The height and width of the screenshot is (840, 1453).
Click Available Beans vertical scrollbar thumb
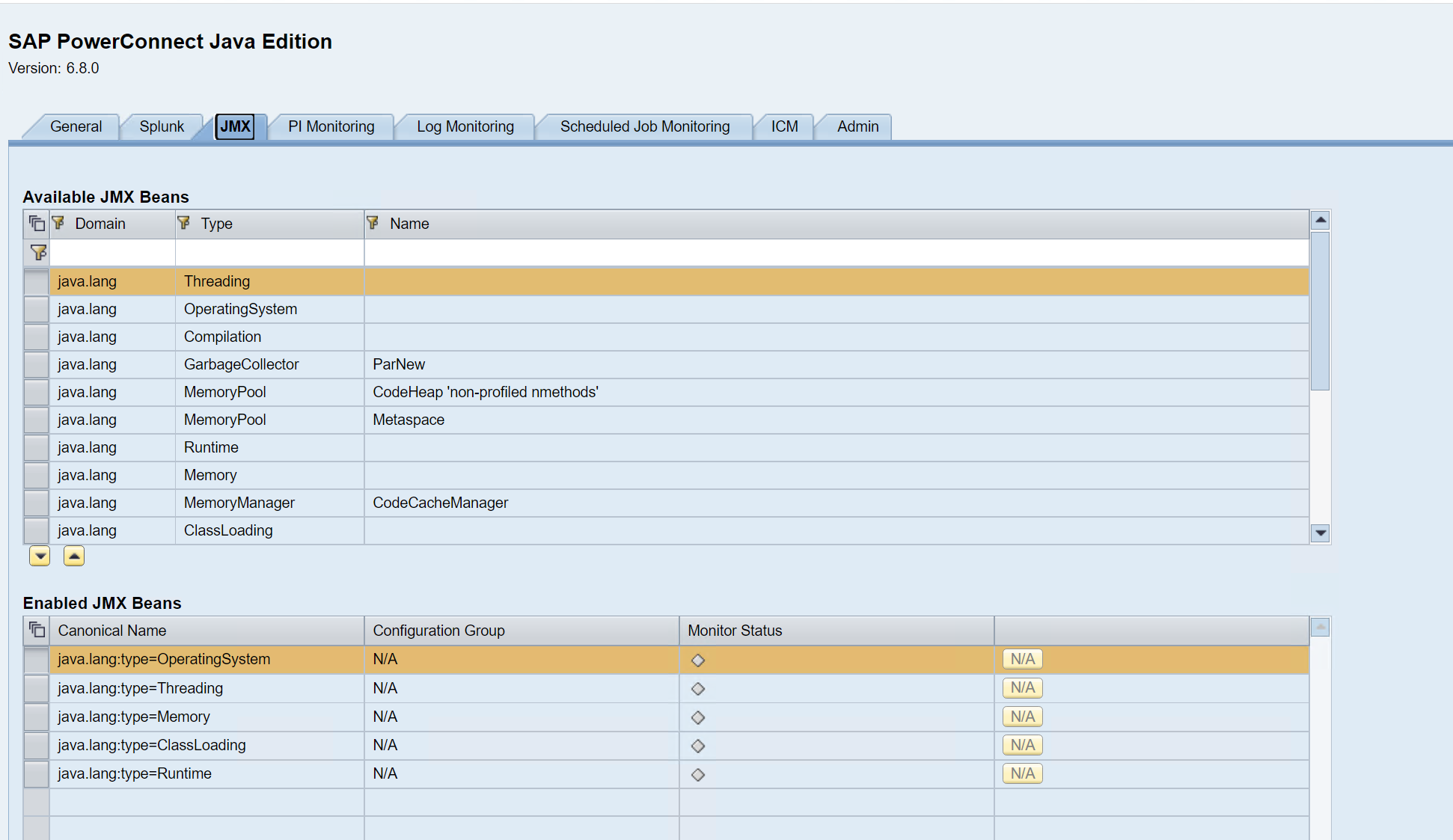tap(1320, 310)
